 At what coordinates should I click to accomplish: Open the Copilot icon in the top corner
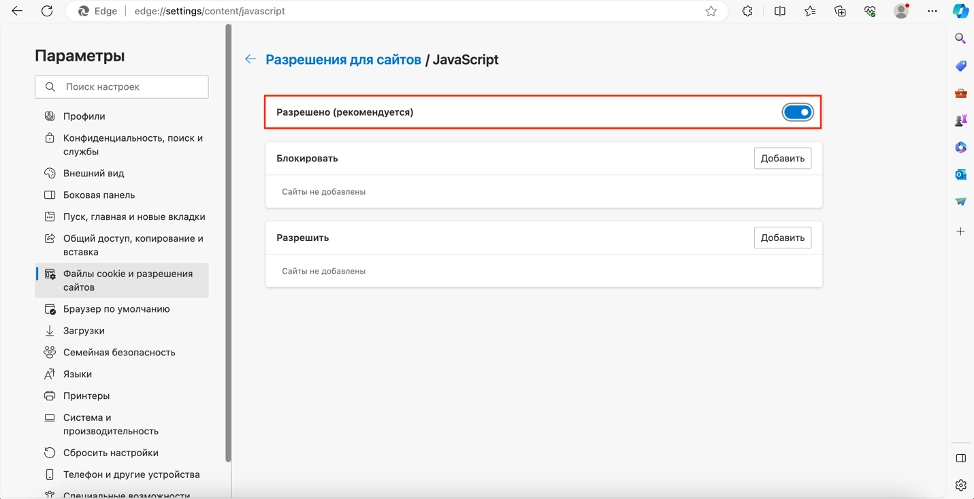coord(960,11)
